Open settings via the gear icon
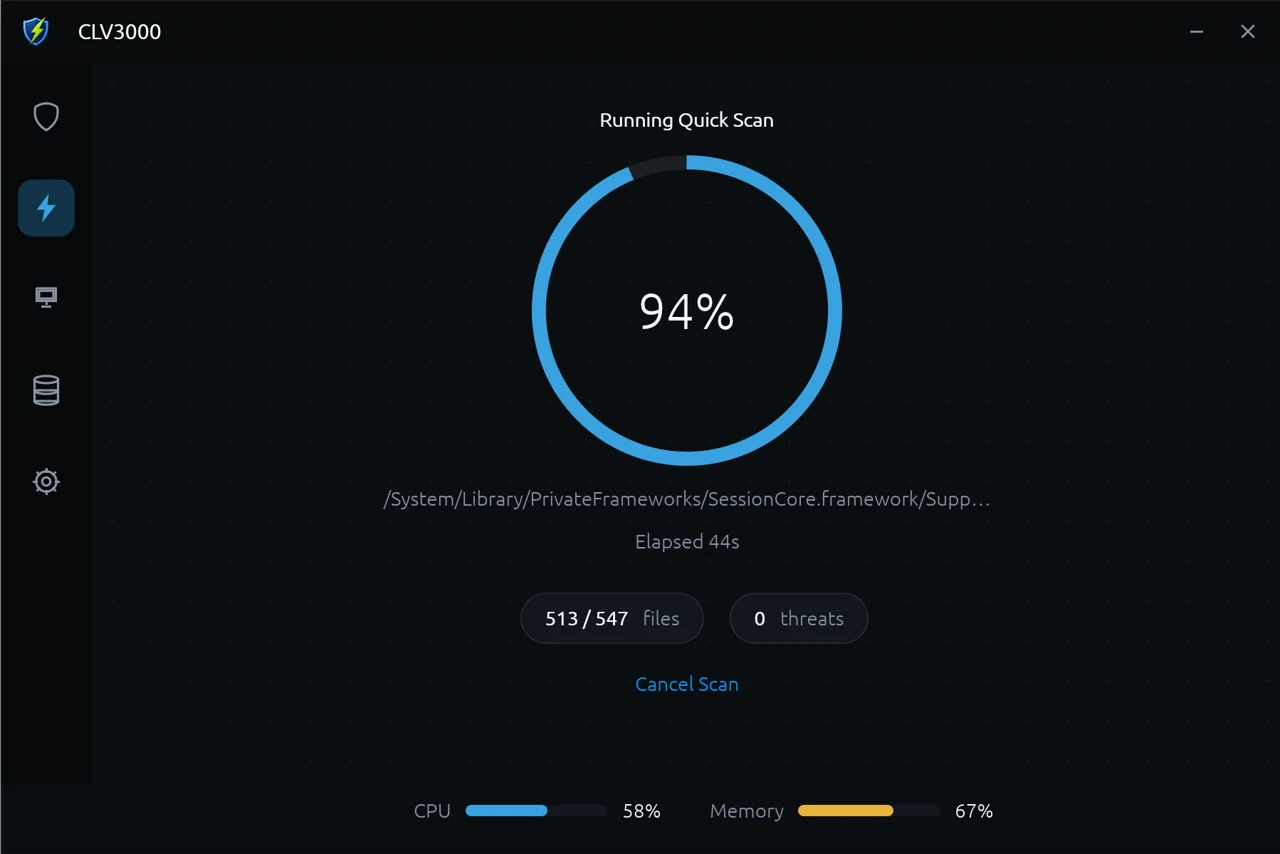The height and width of the screenshot is (854, 1280). [x=46, y=481]
